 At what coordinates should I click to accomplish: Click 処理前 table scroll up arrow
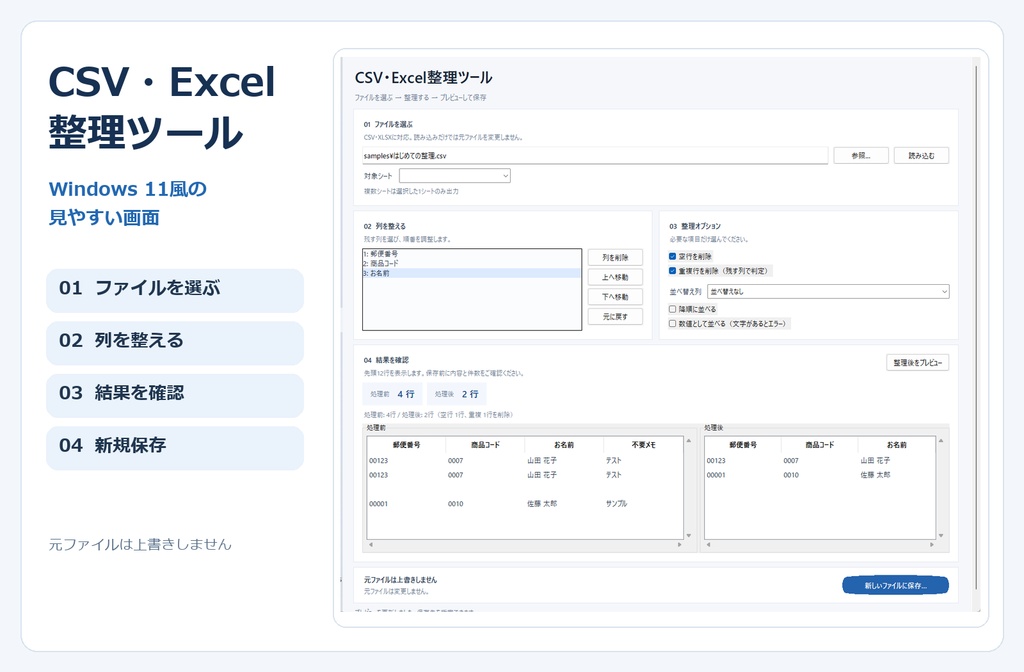tap(688, 441)
